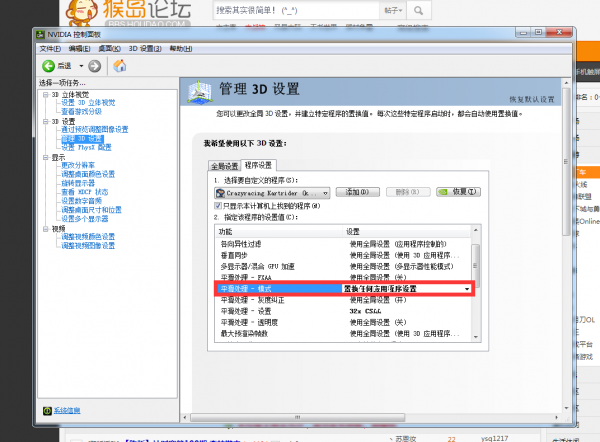600x442 pixels.
Task: Select the 平滑处理 - FXAA row
Action: pos(342,277)
